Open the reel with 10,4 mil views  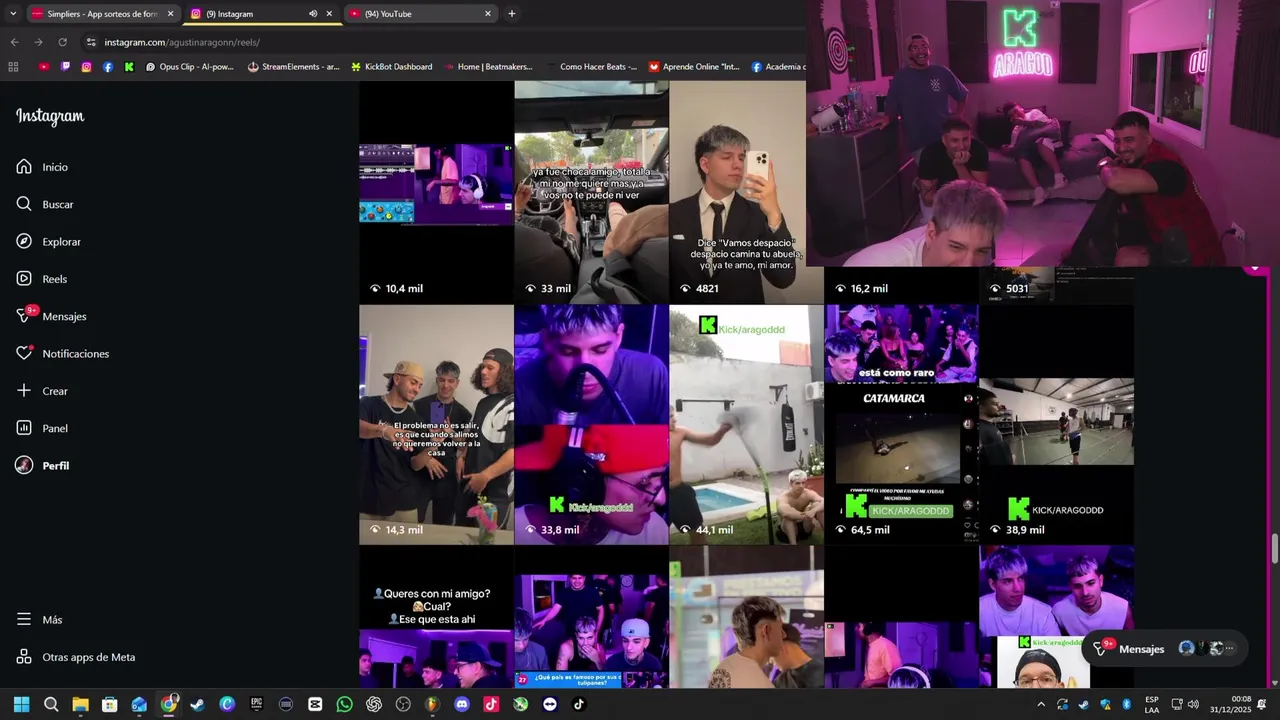click(x=436, y=192)
